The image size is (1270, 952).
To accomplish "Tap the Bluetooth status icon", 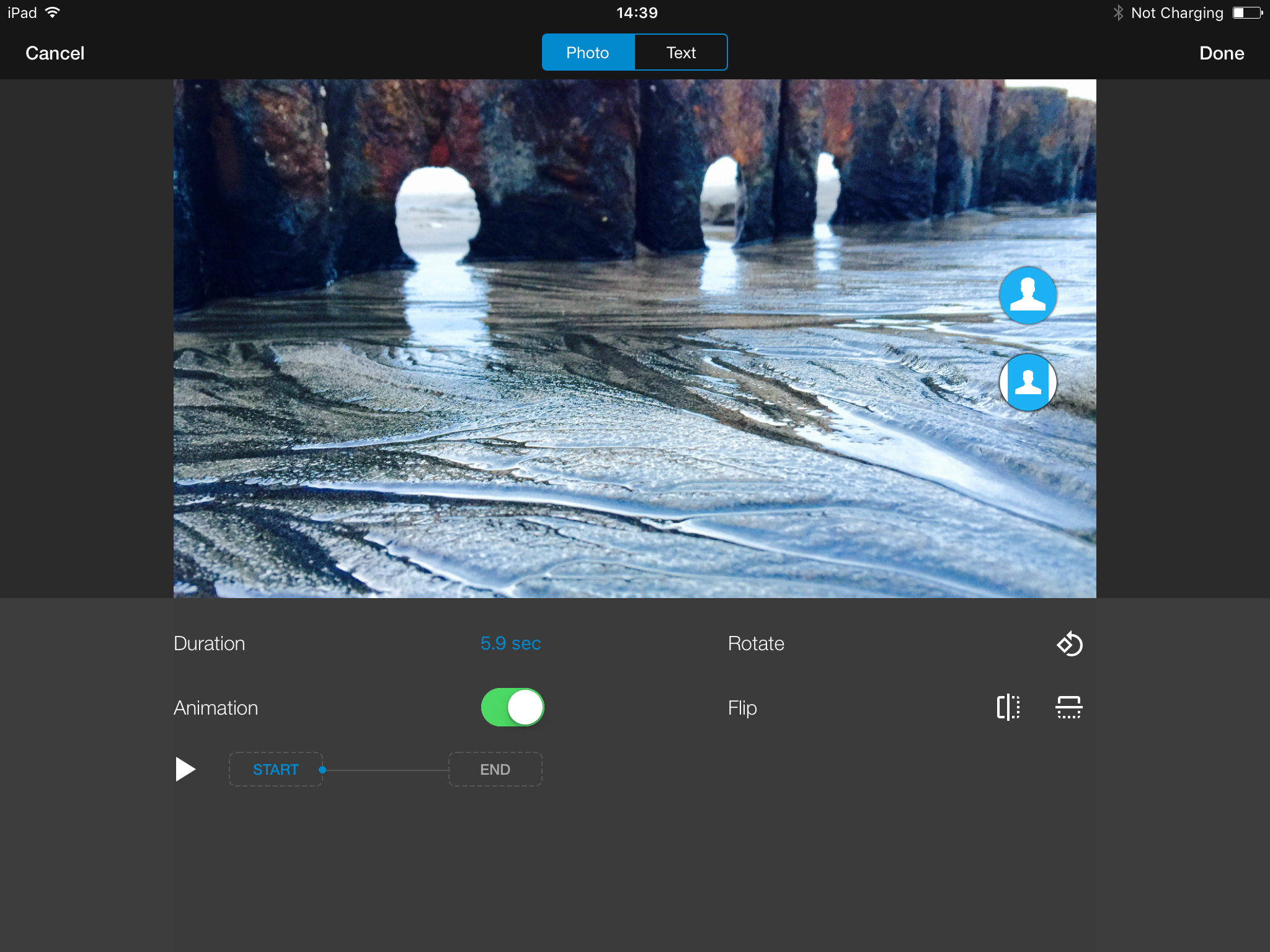I will click(1118, 13).
